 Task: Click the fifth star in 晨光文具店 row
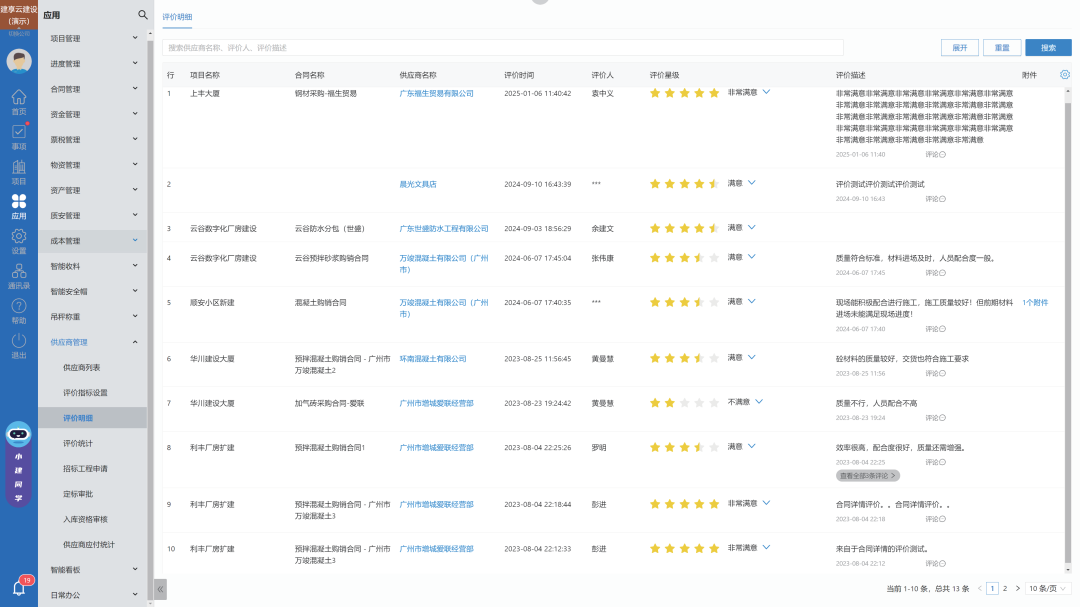(714, 184)
